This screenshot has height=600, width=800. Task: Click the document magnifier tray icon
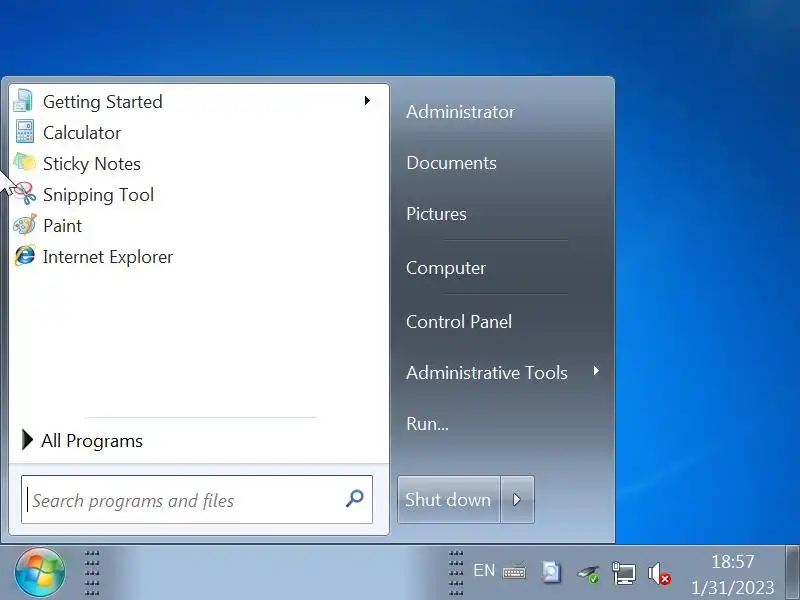click(x=552, y=571)
